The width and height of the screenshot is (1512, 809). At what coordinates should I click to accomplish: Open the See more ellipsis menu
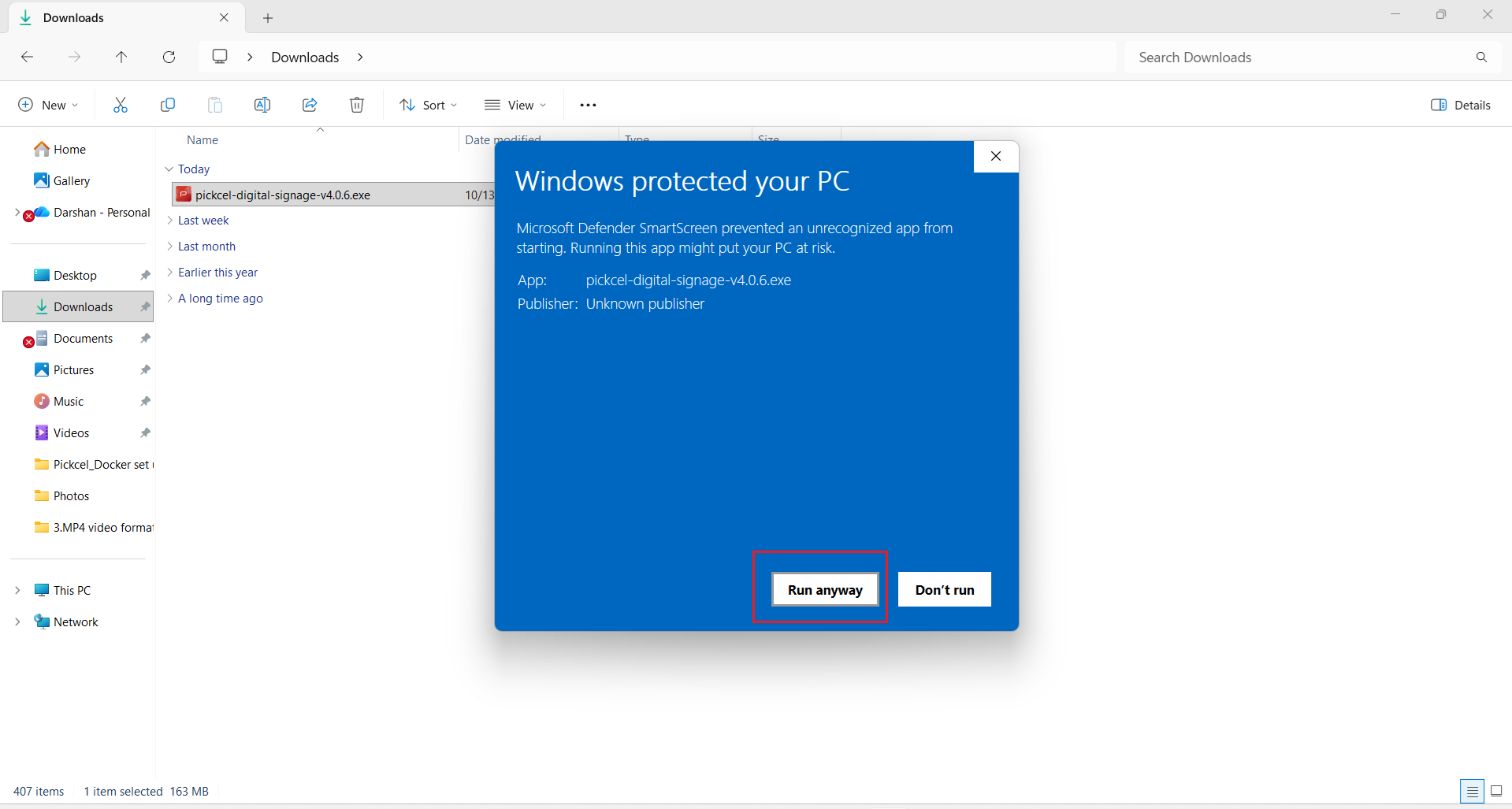pos(588,105)
